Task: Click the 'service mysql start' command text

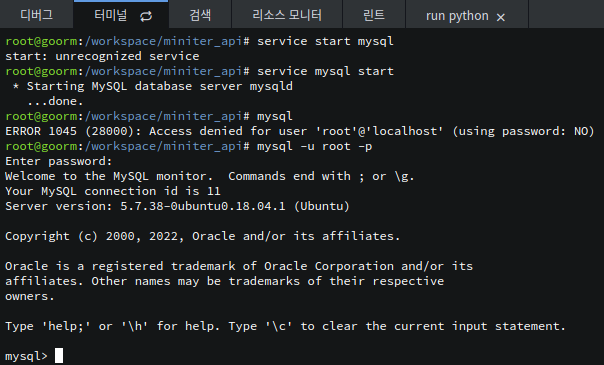Action: click(325, 71)
